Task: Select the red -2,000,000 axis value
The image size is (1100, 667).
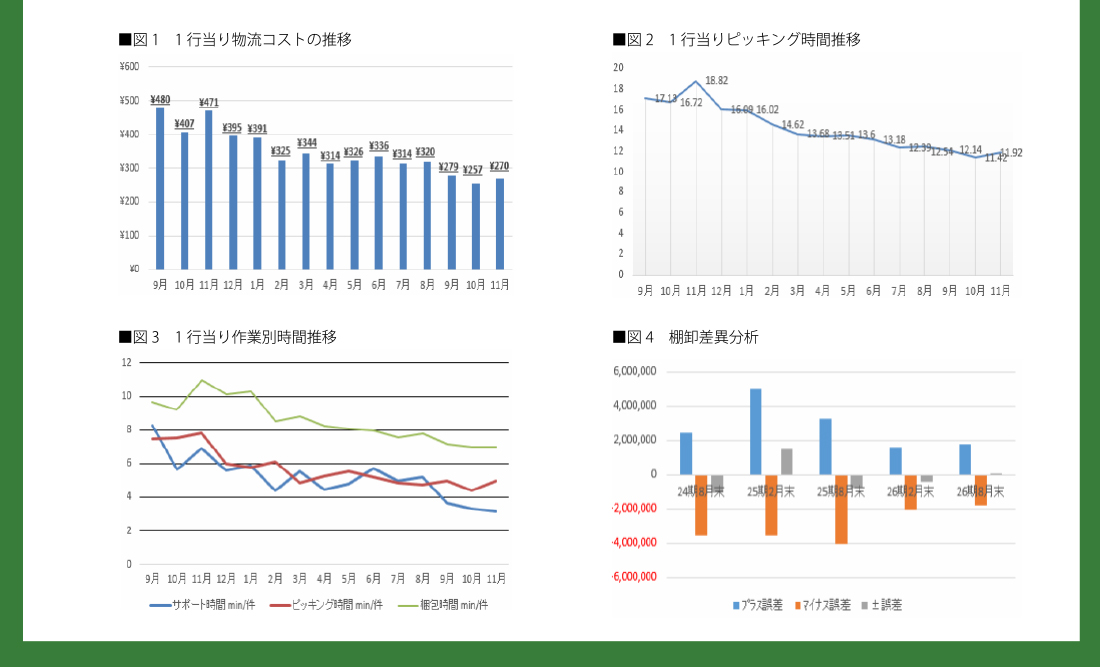Action: pos(634,508)
